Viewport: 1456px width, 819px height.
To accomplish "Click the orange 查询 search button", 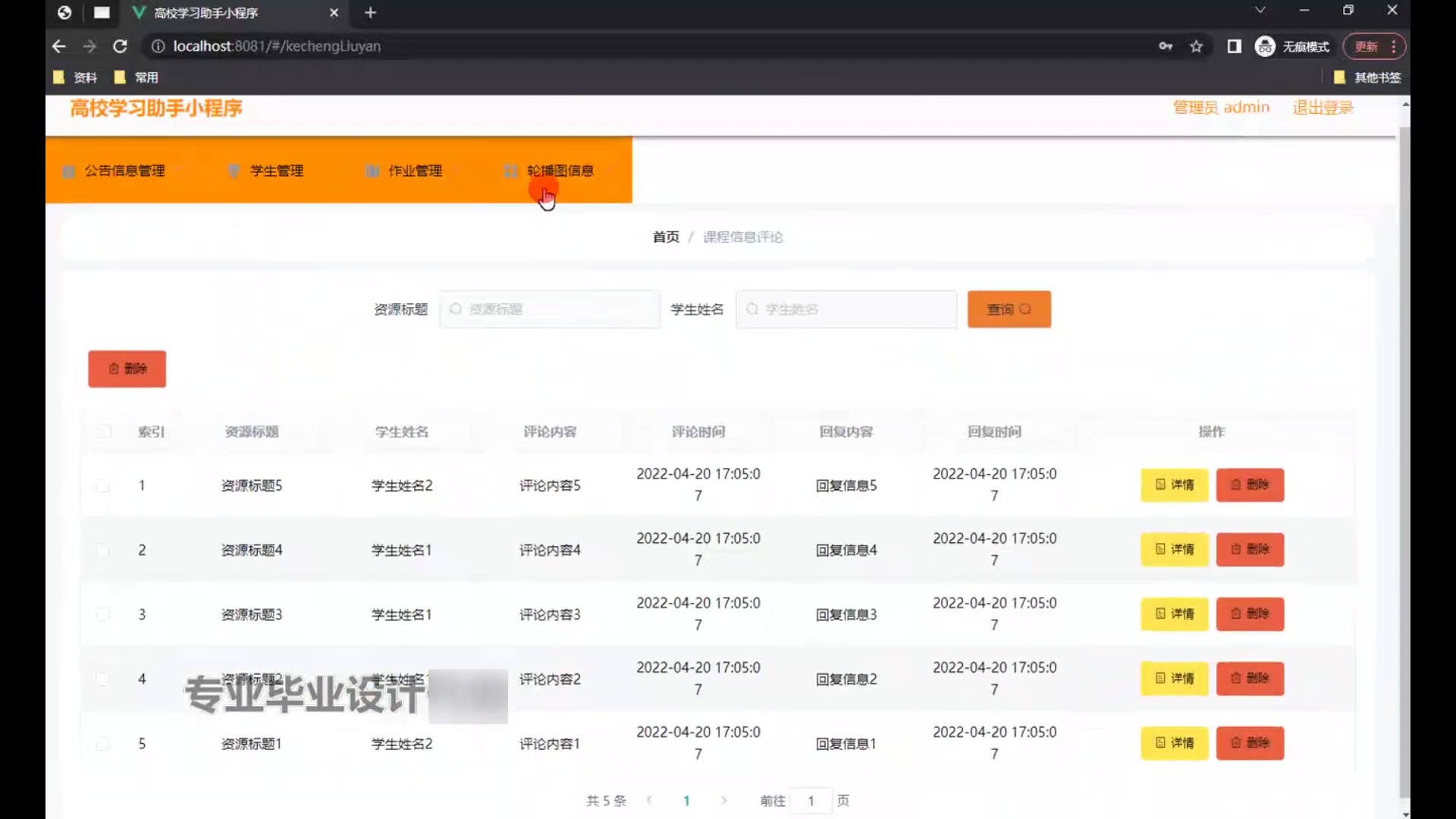I will [x=1009, y=309].
